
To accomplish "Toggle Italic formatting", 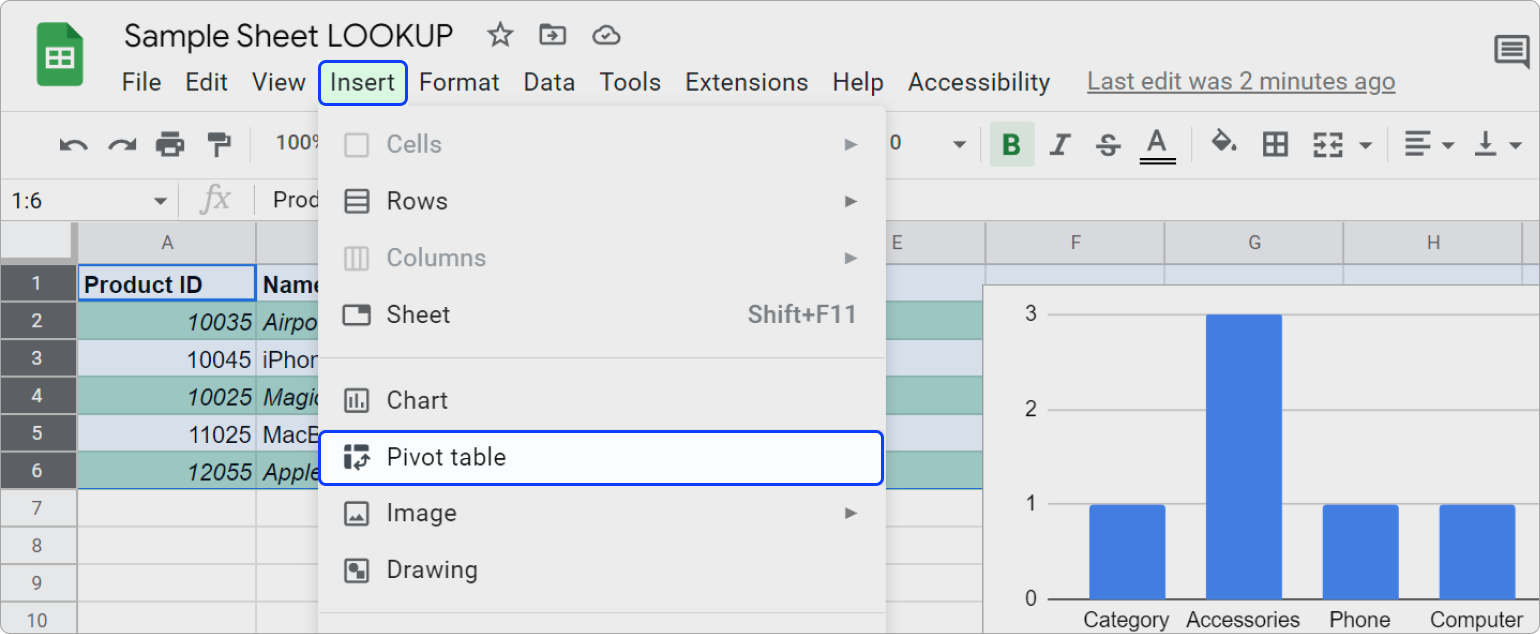I will tap(1060, 145).
